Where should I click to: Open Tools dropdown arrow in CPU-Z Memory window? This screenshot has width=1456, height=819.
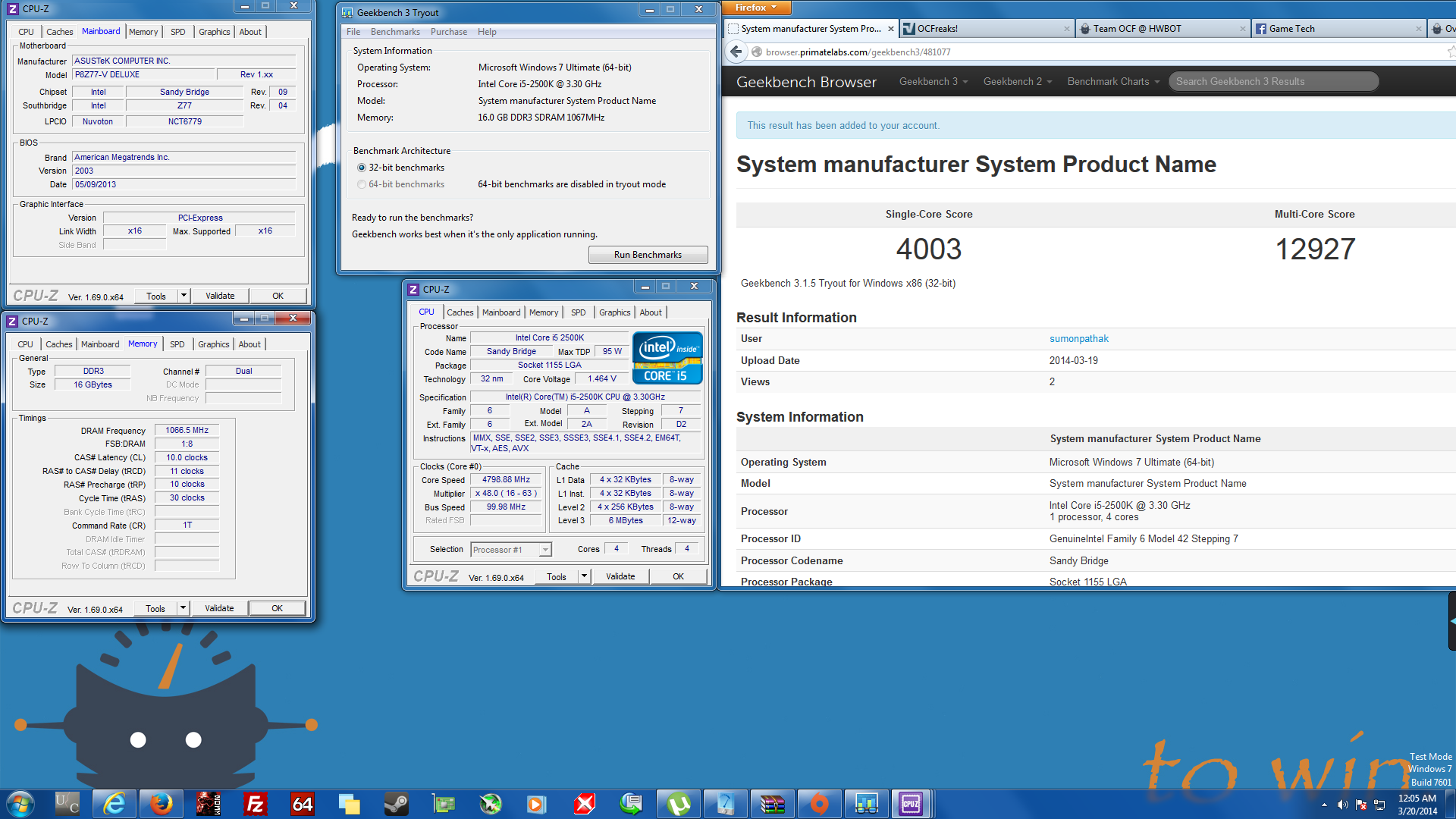click(x=183, y=608)
